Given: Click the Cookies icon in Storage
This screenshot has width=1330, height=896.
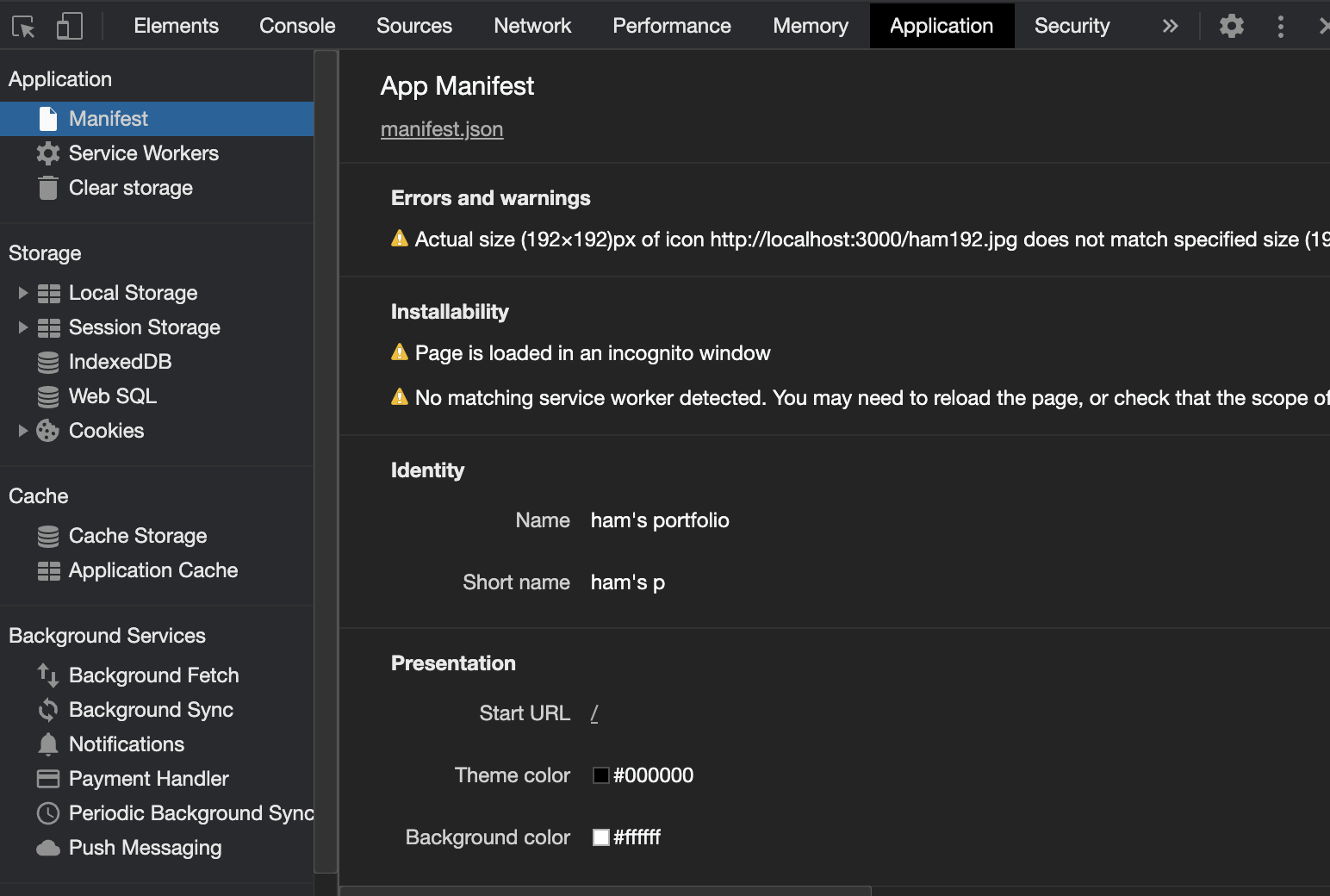Looking at the screenshot, I should (48, 431).
